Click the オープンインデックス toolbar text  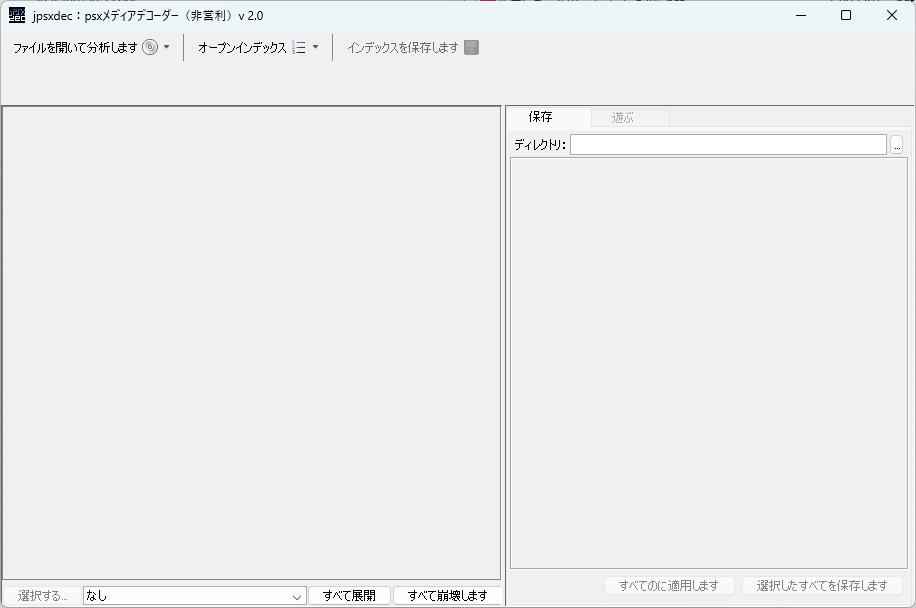(x=242, y=47)
